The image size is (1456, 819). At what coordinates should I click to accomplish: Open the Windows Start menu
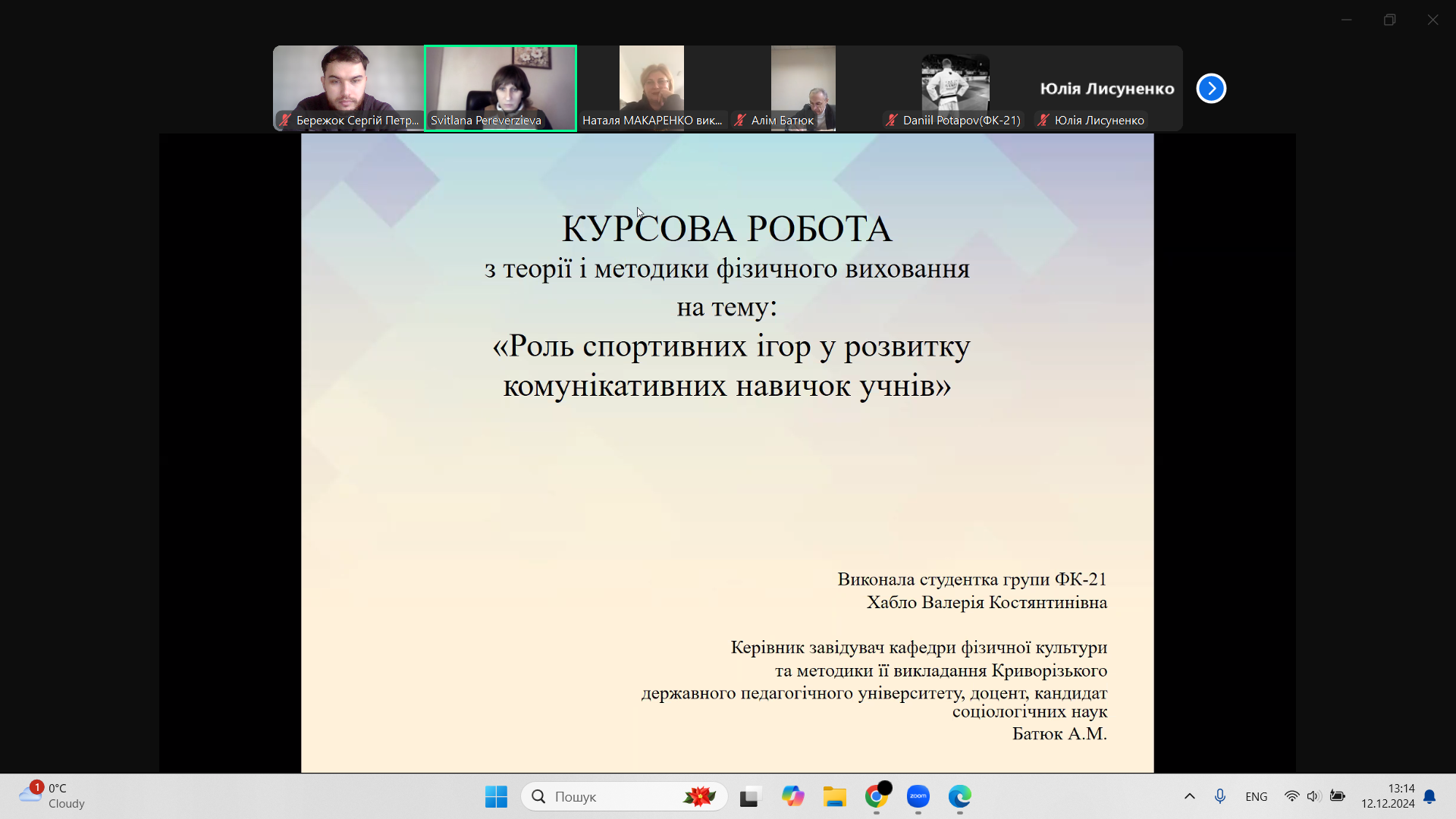point(496,796)
